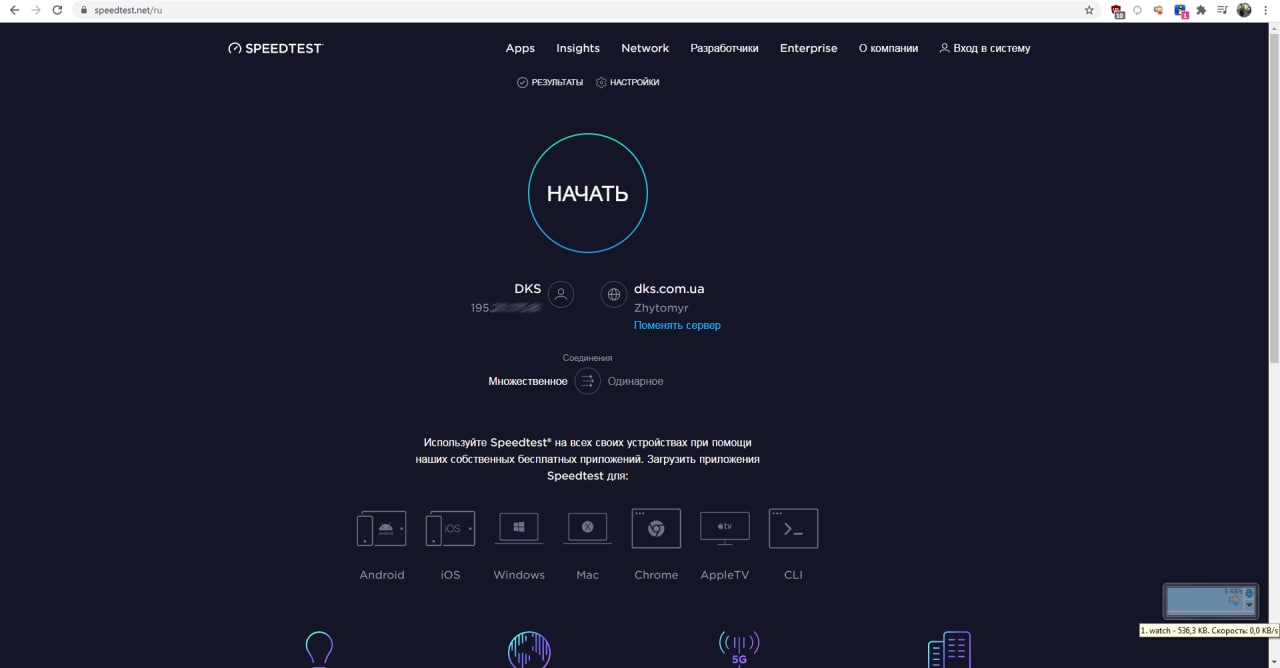Open РЕЗУЛЬТАТЫ results page
Image resolution: width=1280 pixels, height=668 pixels.
pos(550,82)
